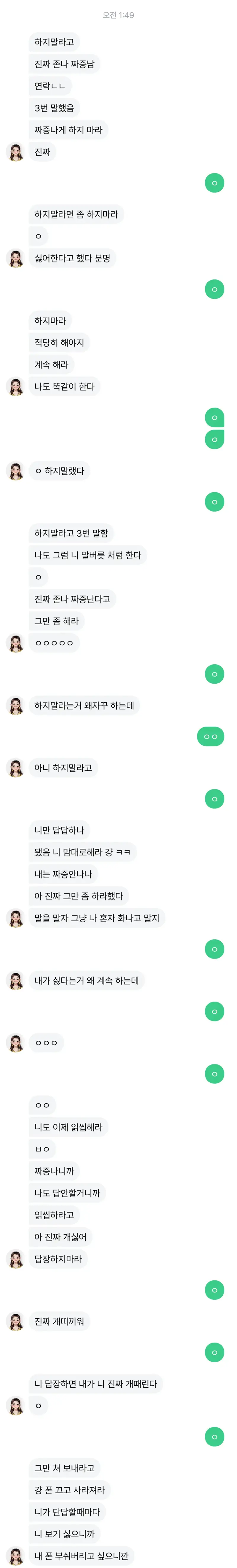237x1568 pixels.
Task: Tap the avatar beside "나도 똑같이 한다"
Action: tap(15, 386)
